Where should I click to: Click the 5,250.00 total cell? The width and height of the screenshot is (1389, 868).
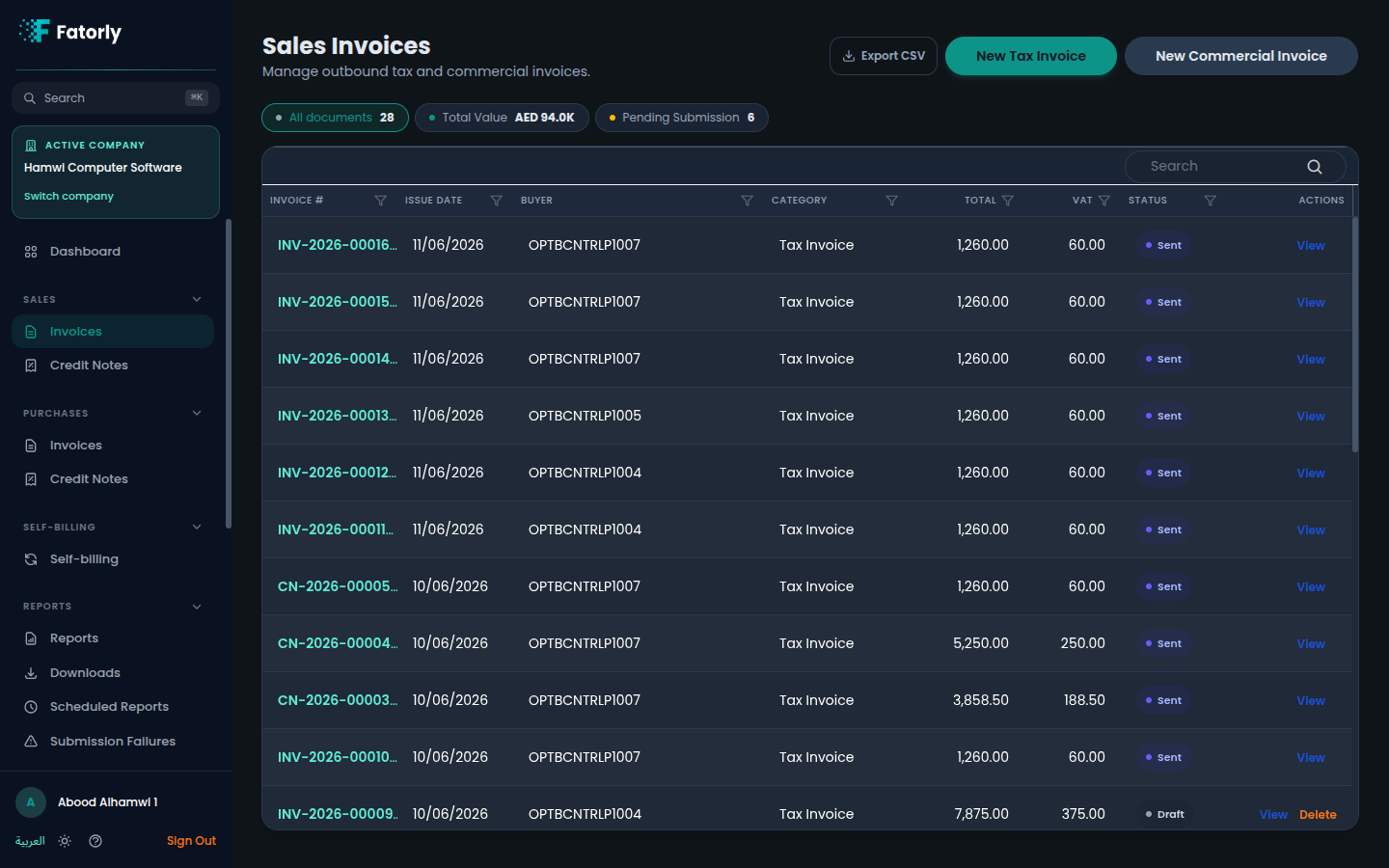pyautogui.click(x=981, y=643)
